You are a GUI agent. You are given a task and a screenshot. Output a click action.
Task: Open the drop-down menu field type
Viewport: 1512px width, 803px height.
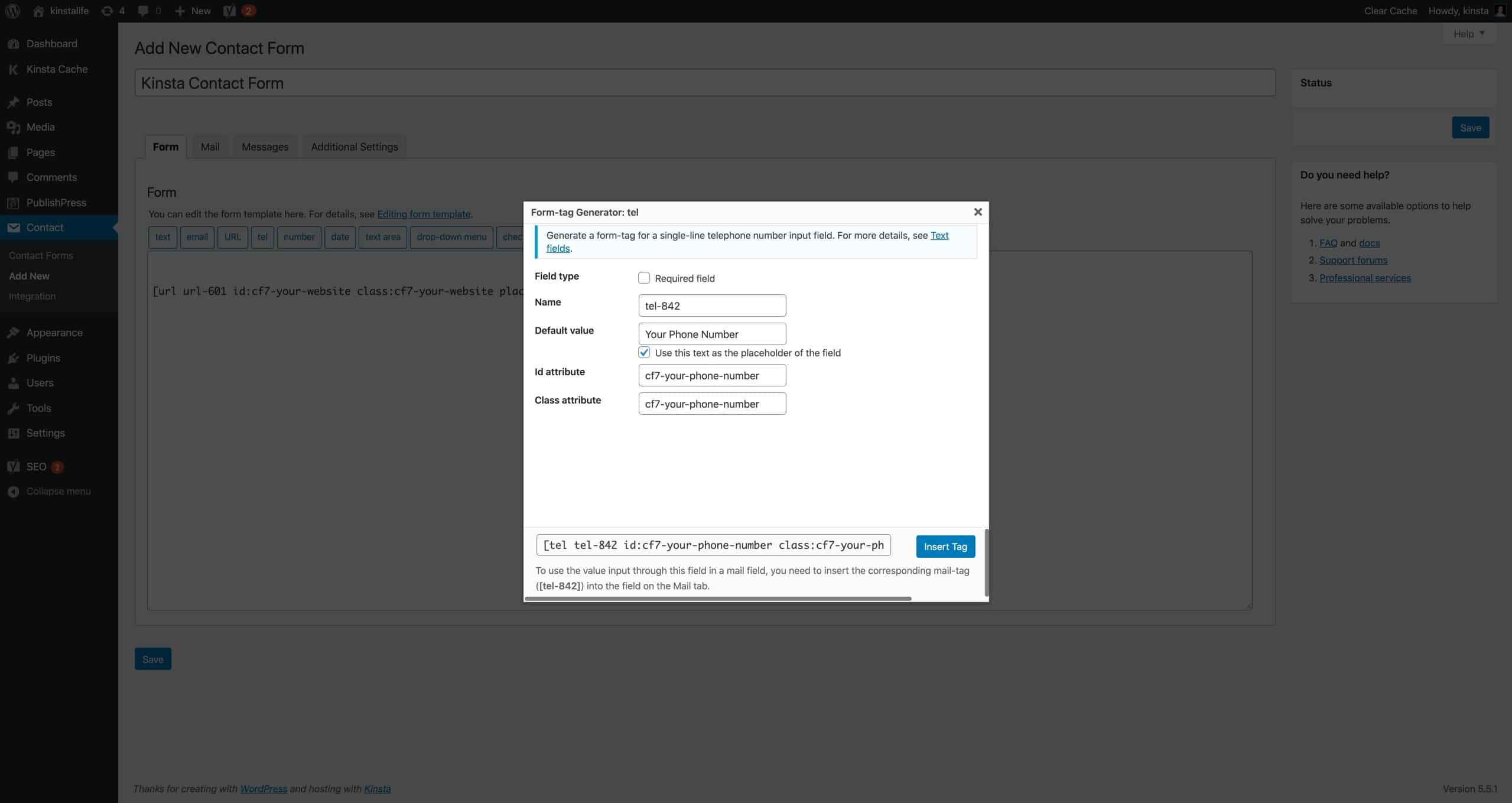[x=452, y=236]
